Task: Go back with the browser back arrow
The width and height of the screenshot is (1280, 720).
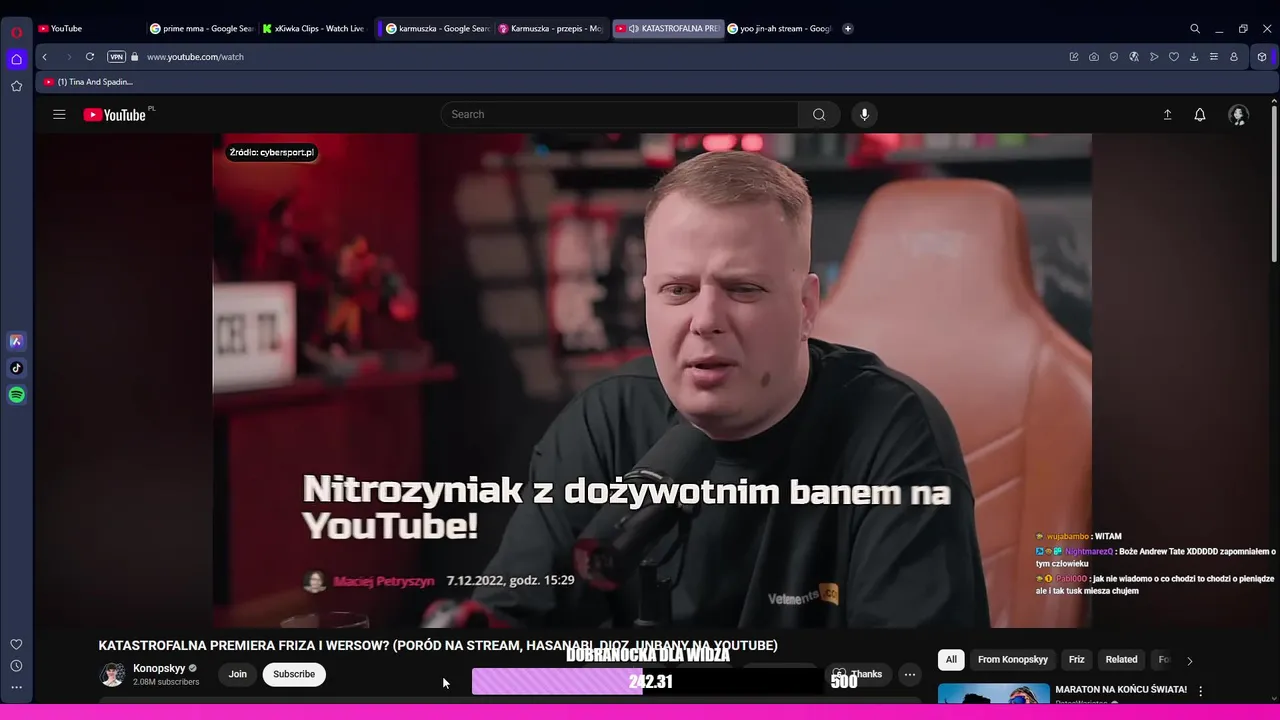Action: tap(44, 57)
